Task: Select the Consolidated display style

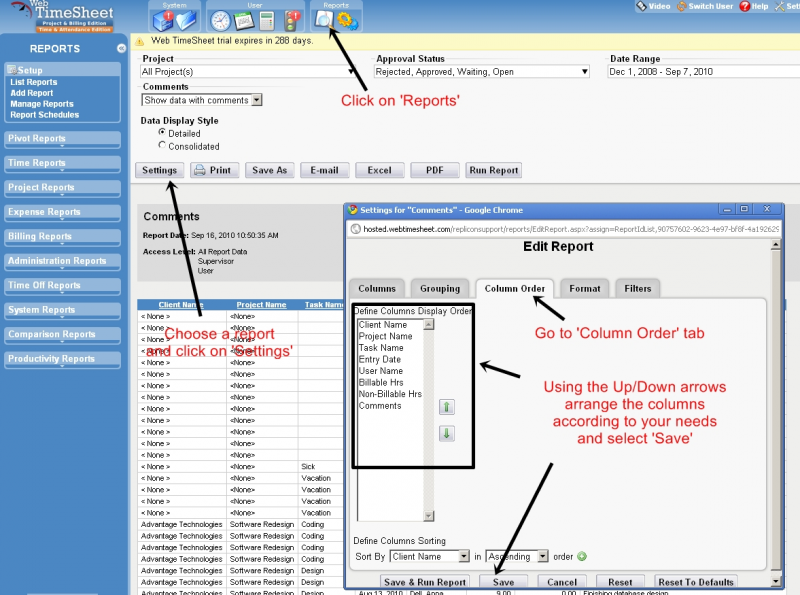Action: pyautogui.click(x=162, y=145)
